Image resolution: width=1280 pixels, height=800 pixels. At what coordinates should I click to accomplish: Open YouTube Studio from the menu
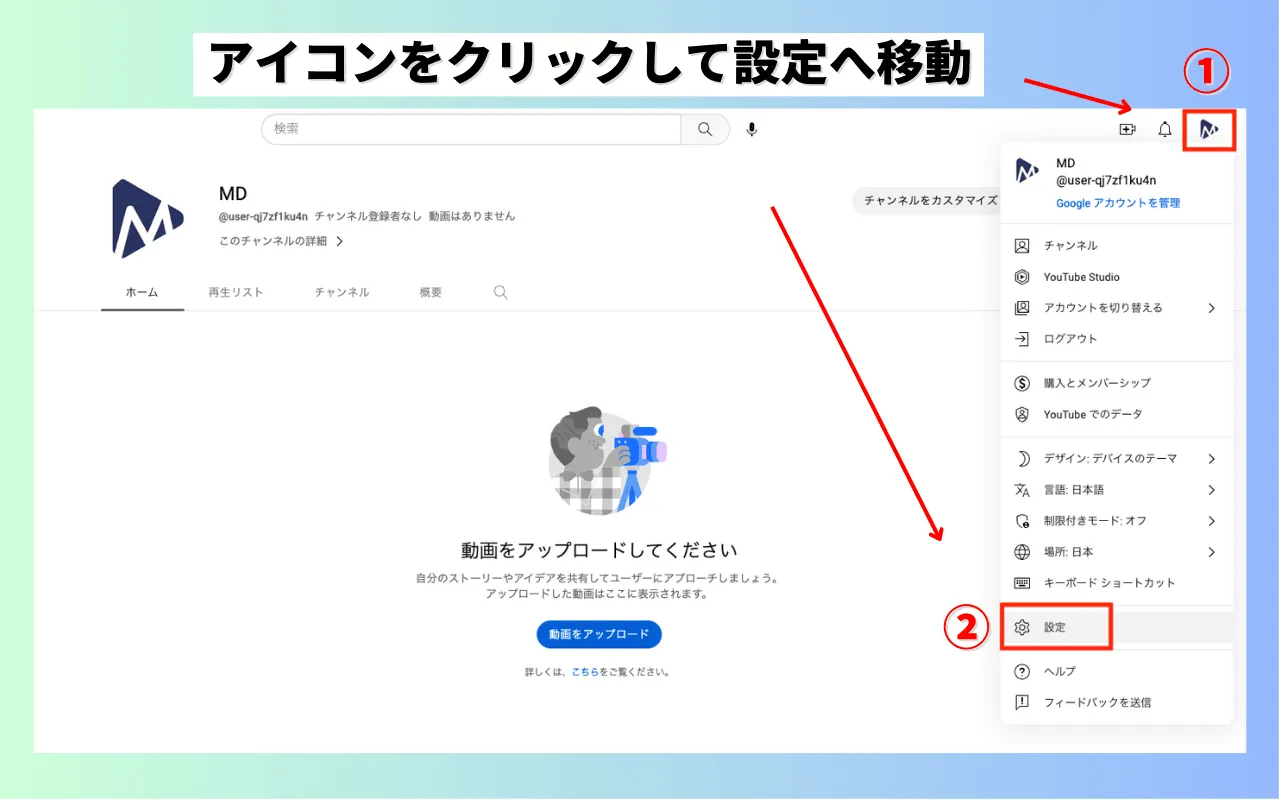click(x=1081, y=277)
